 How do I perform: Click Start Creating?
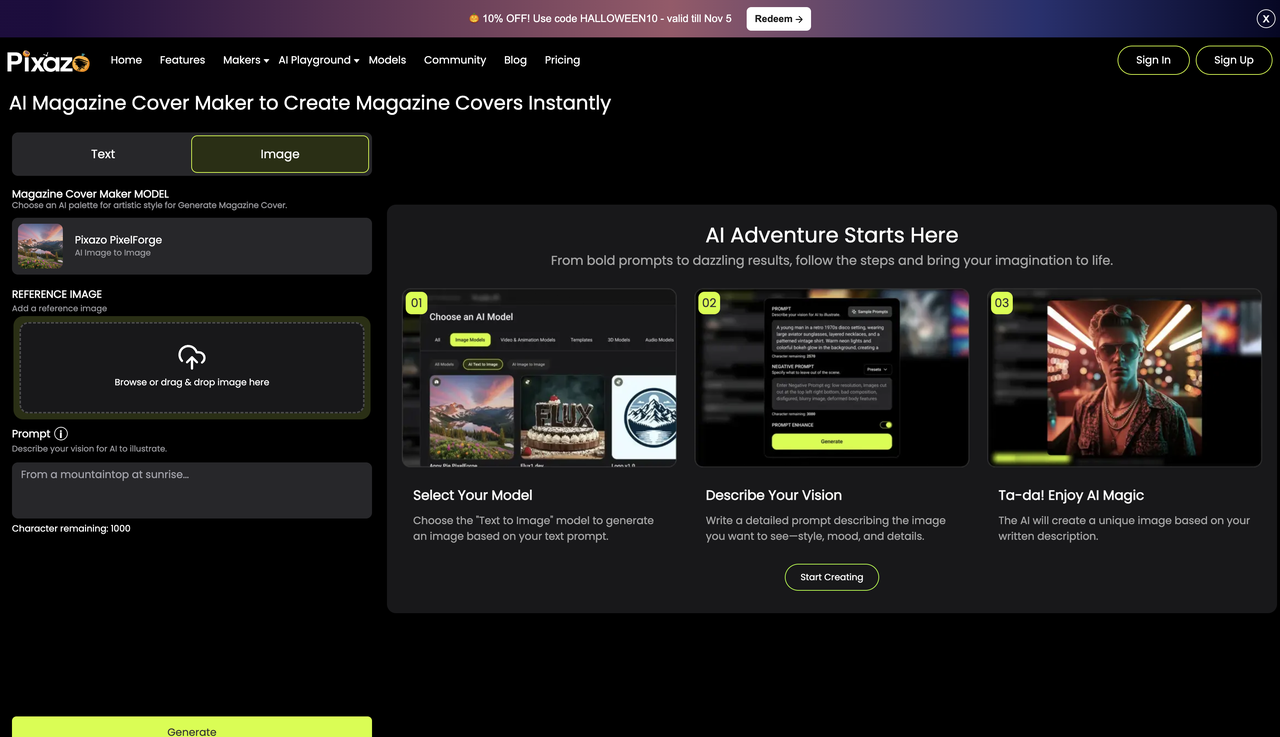(x=831, y=577)
